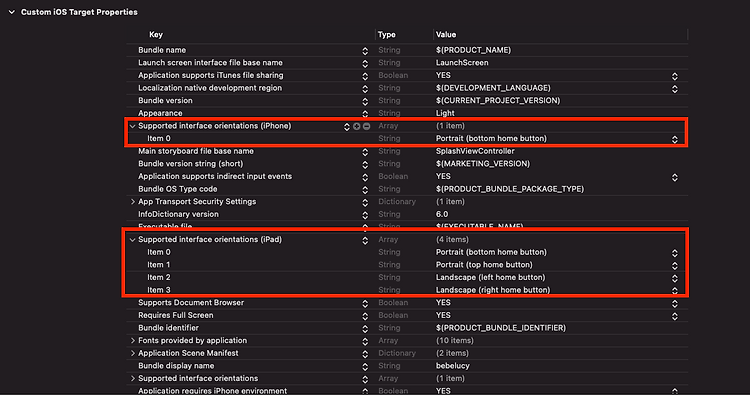Open key stepper for Bundle display name
Viewport: 750px width, 395px height.
[365, 366]
